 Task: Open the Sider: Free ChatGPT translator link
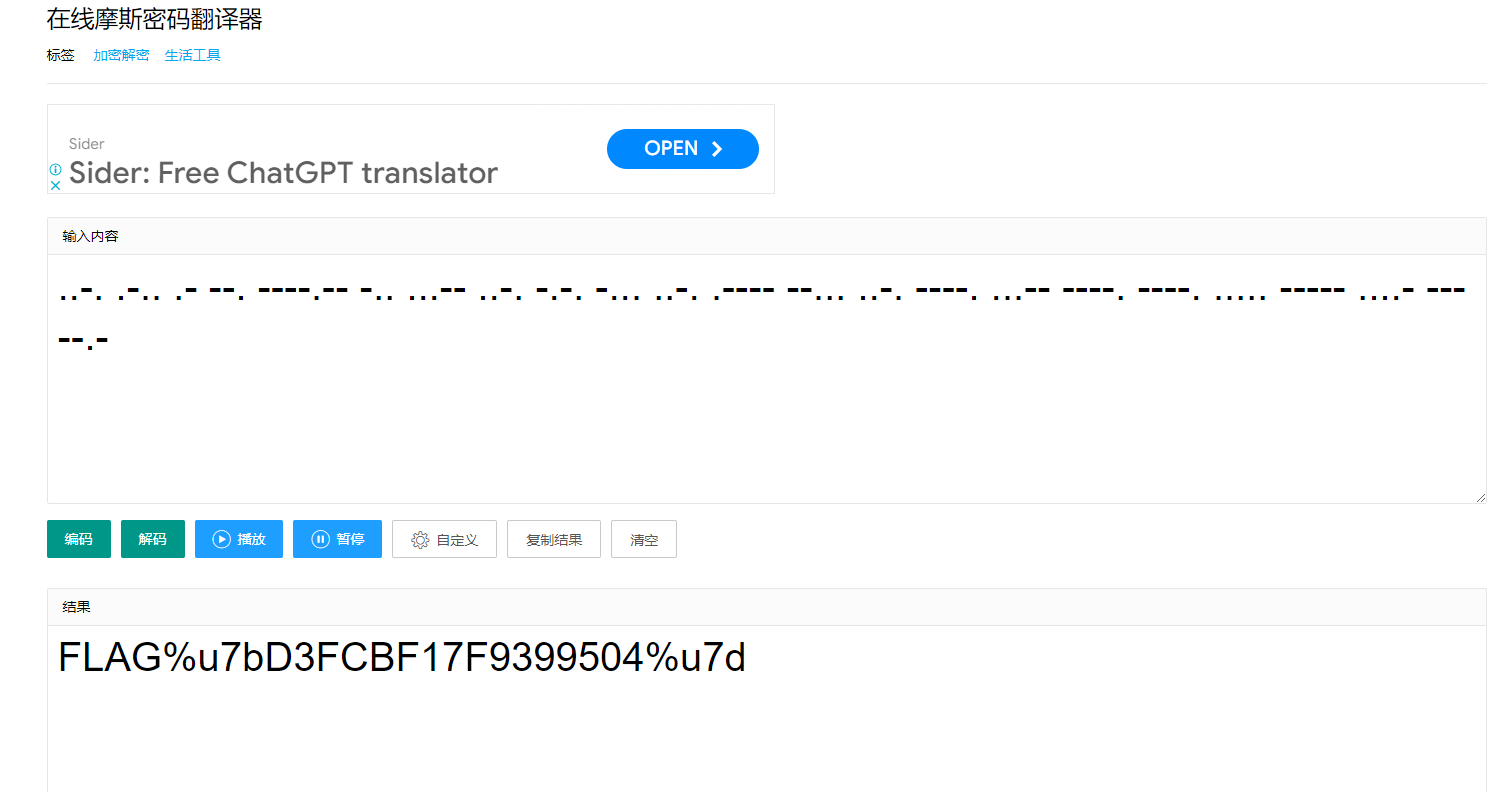[283, 173]
